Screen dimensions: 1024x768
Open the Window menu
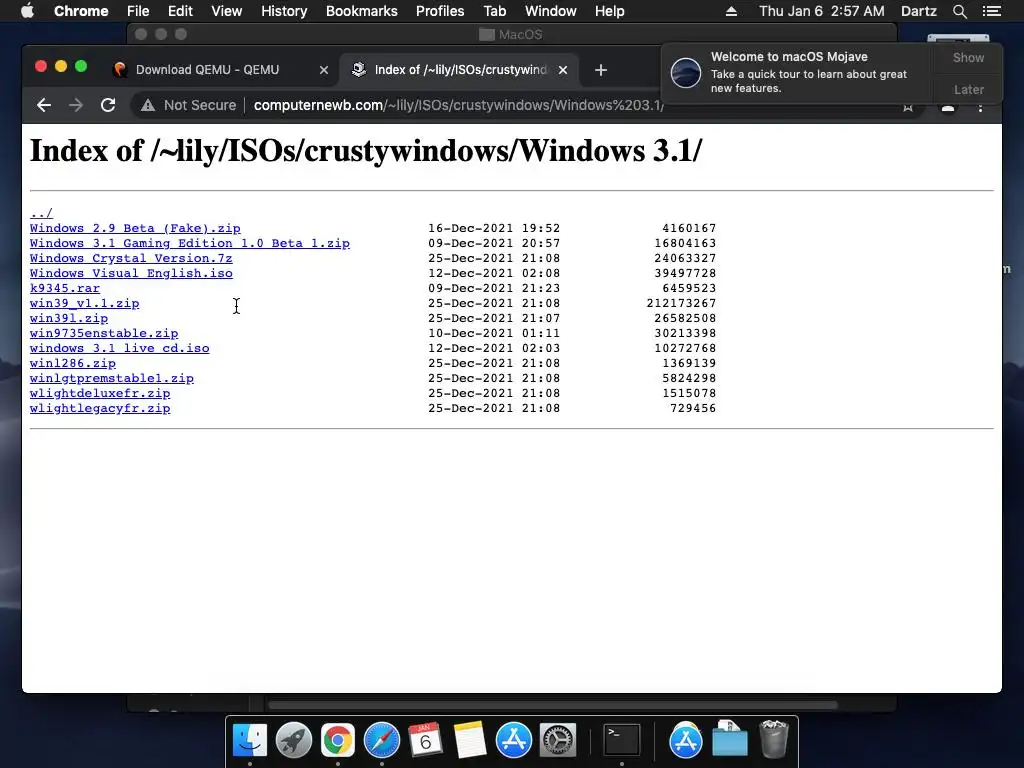pyautogui.click(x=551, y=11)
